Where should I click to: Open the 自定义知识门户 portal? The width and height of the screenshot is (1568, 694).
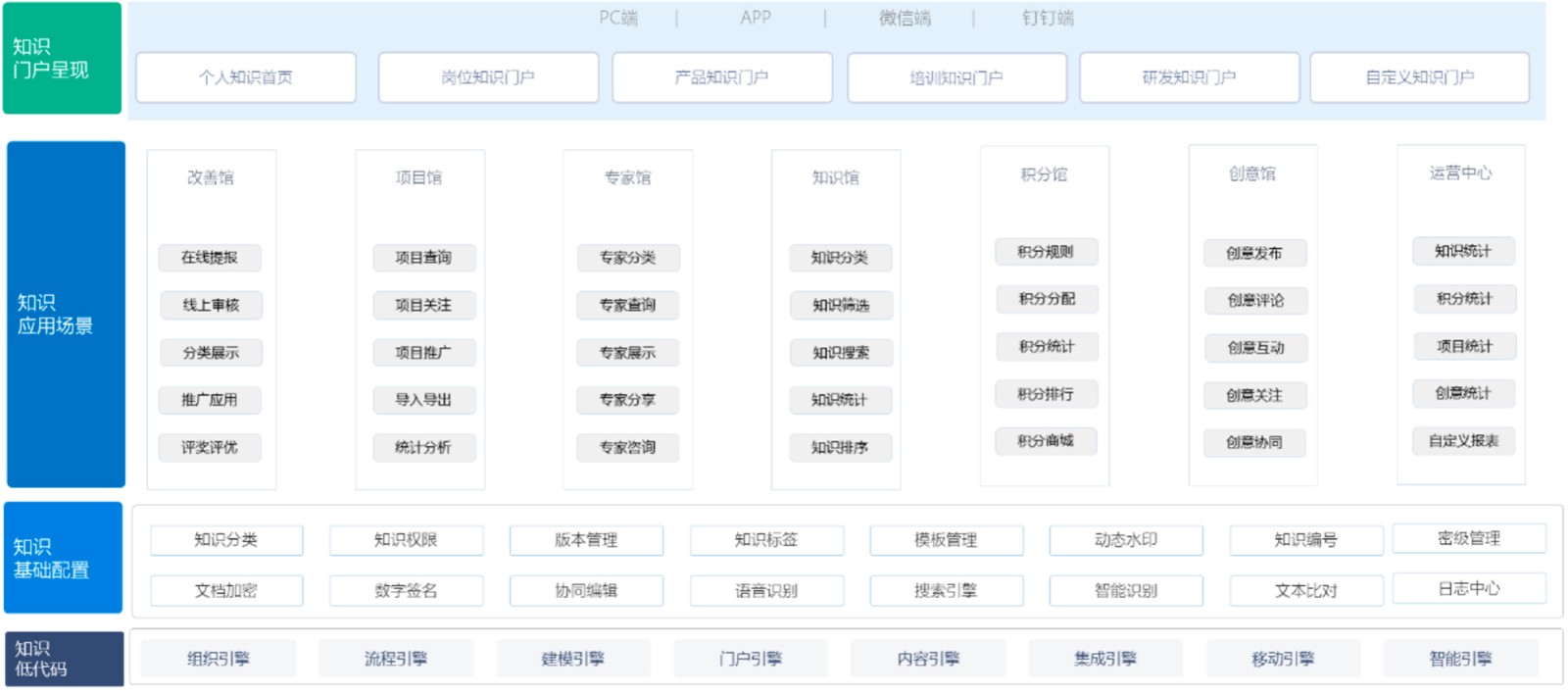coord(1419,77)
